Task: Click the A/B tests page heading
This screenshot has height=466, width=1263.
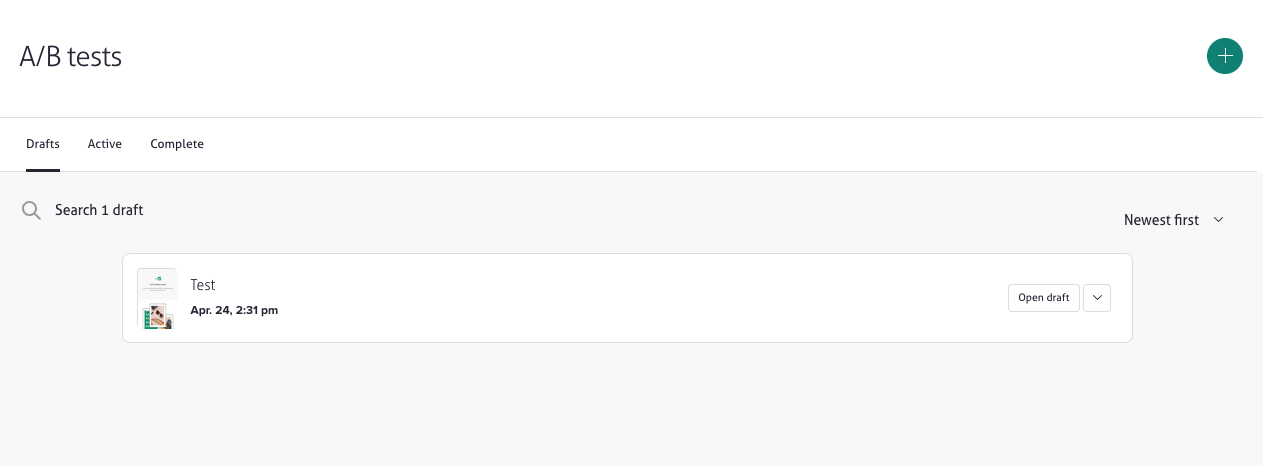Action: [71, 57]
